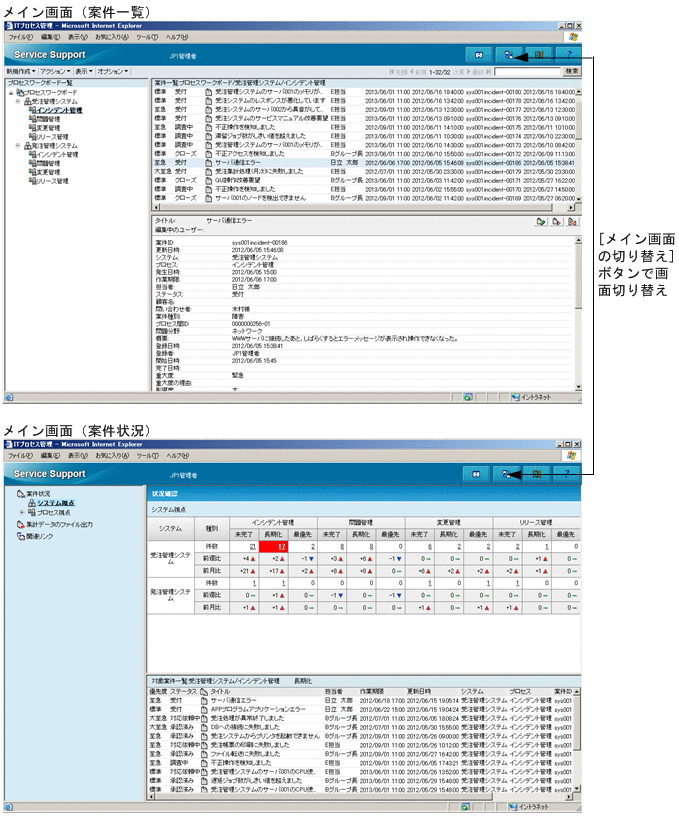Click leftmost blue header icon button in case list window
The image size is (679, 816).
coord(479,55)
